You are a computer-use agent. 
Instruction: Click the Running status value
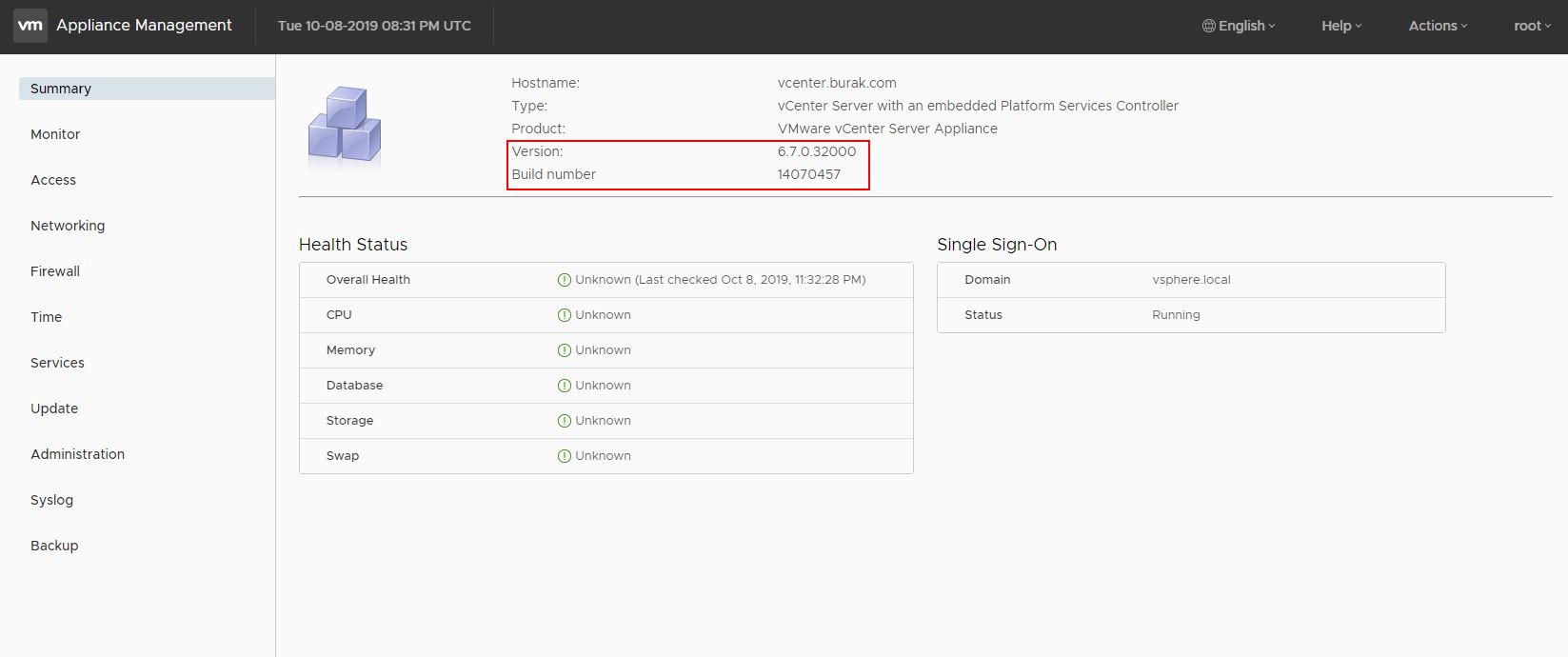[x=1176, y=315]
